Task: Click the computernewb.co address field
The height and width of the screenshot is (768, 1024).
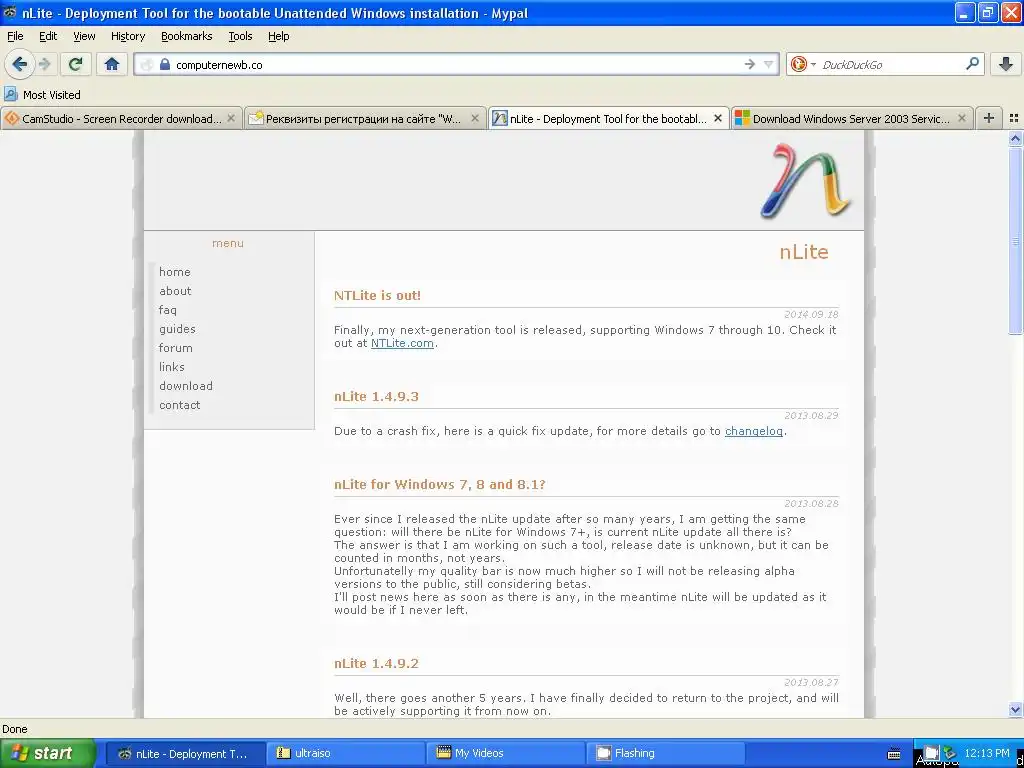Action: (457, 64)
